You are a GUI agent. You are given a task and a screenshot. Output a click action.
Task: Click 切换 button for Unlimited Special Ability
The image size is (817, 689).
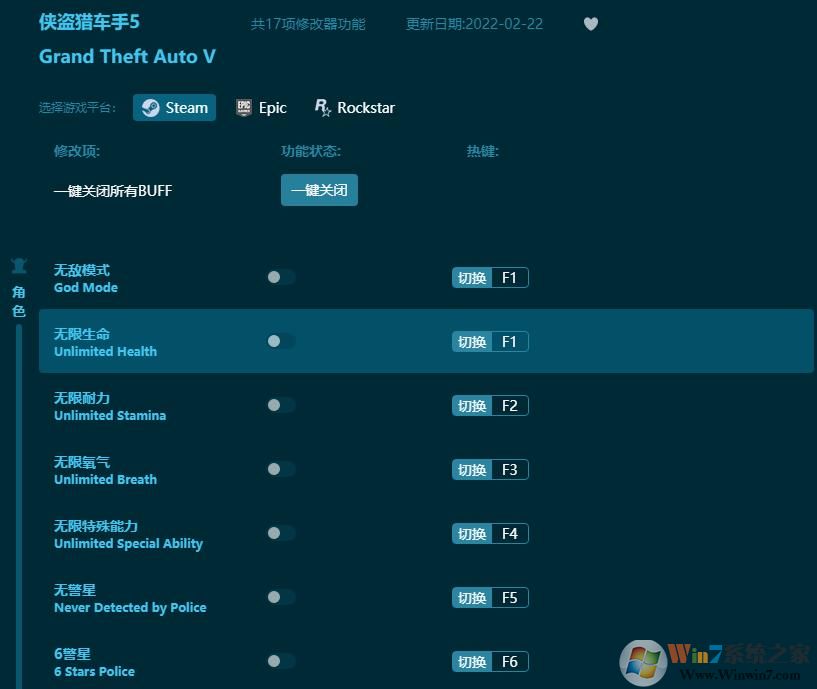pos(472,534)
